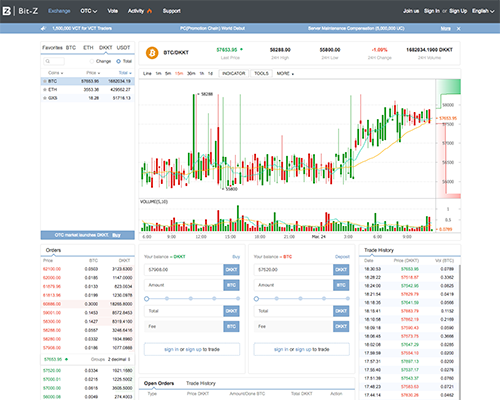Screen dimensions: 500x400
Task: Set chart interval to 30m
Action: coord(191,73)
